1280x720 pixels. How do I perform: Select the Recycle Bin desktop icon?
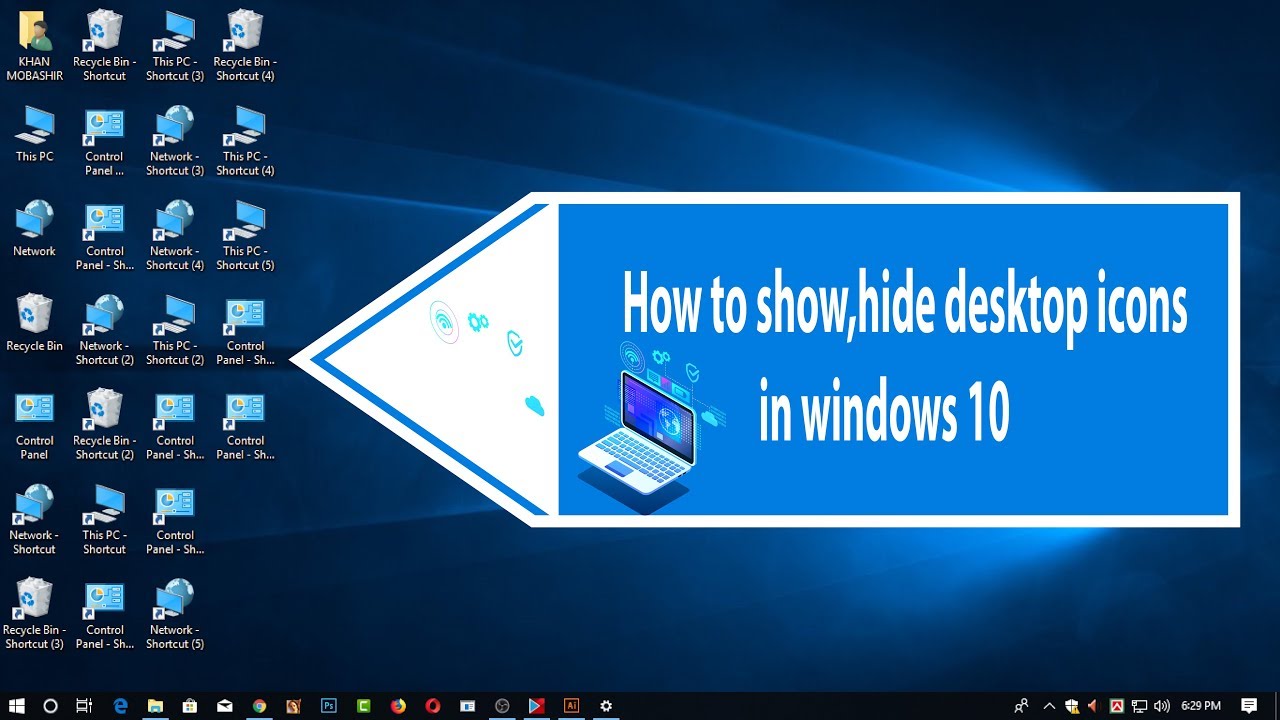[x=34, y=323]
